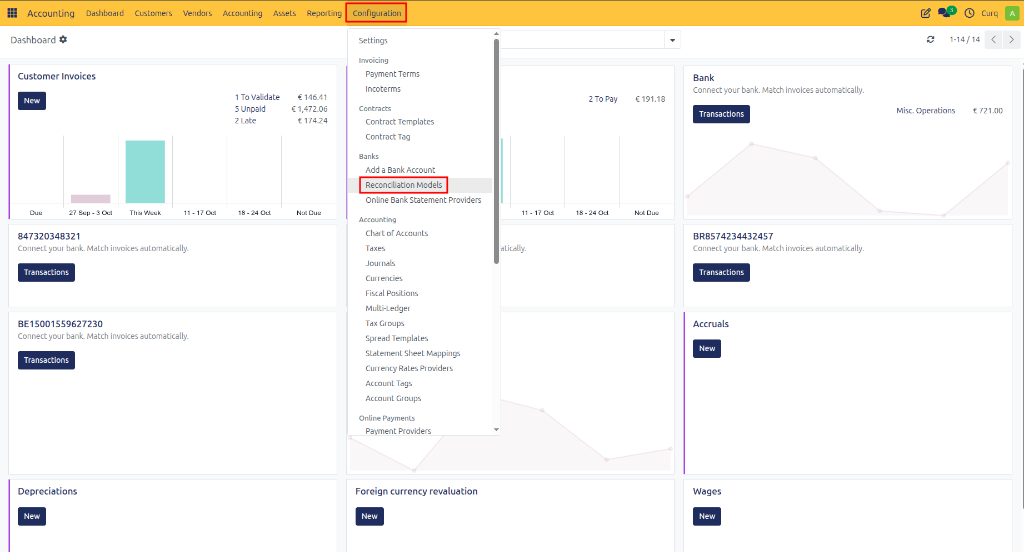Open the chat messages icon

[946, 12]
